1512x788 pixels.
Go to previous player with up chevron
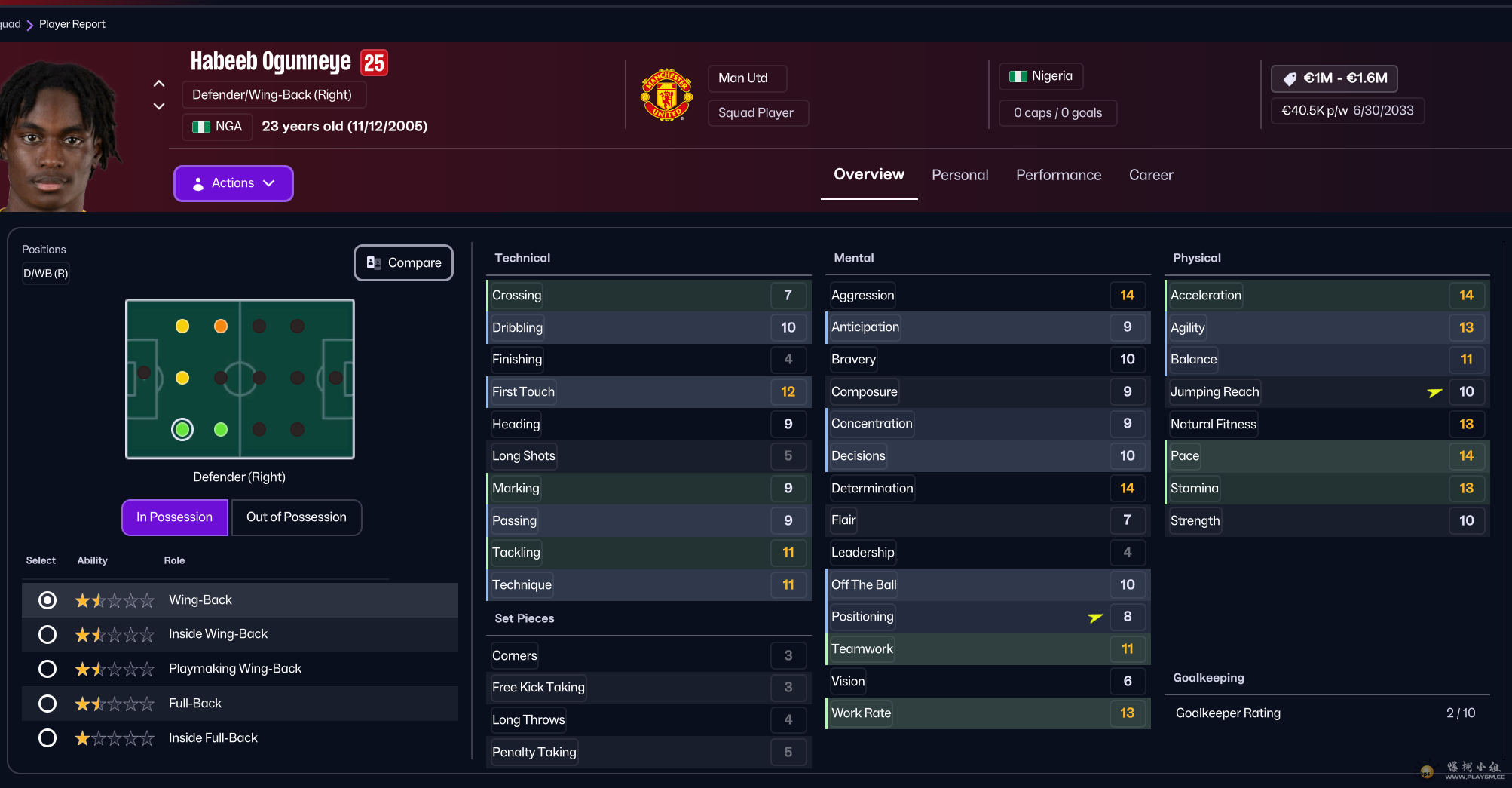159,84
